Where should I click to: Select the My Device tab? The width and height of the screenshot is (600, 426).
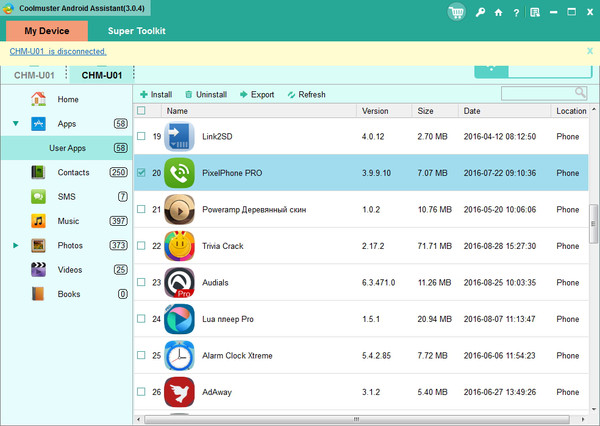[x=47, y=31]
